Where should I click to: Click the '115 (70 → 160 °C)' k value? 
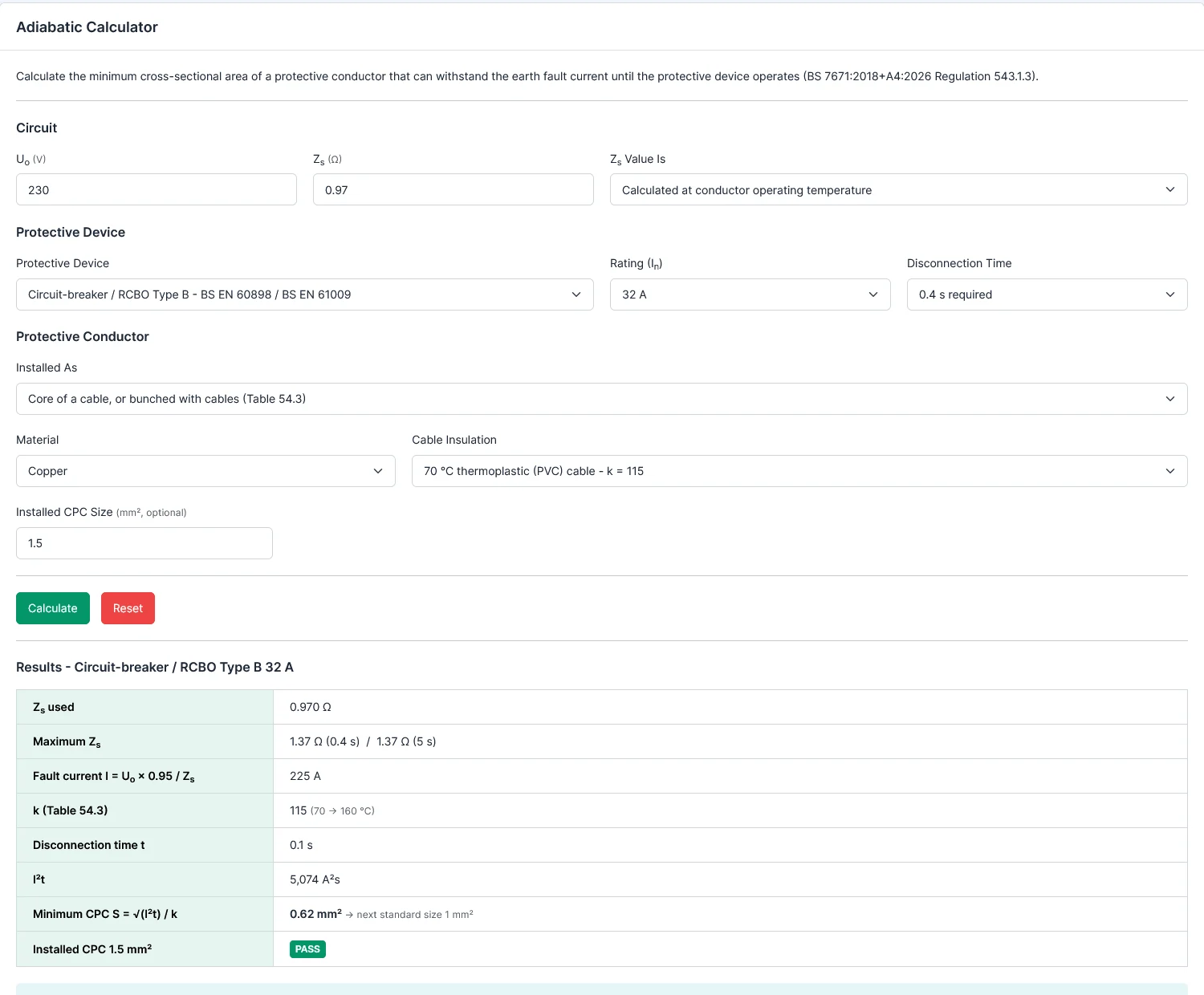332,810
